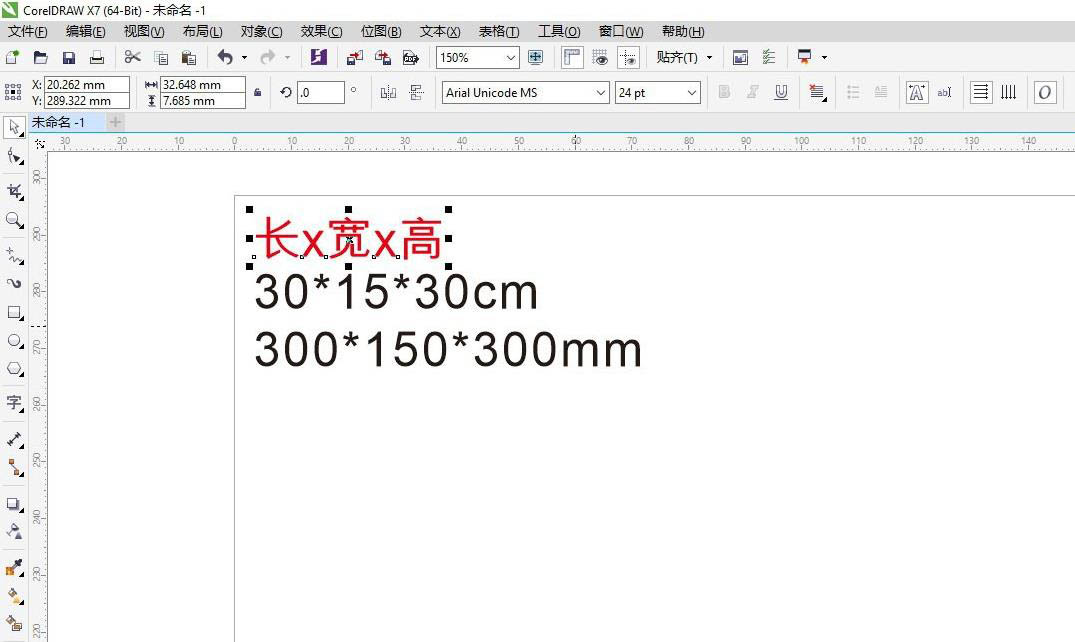Select the Text tool
Image resolution: width=1075 pixels, height=642 pixels.
click(15, 403)
